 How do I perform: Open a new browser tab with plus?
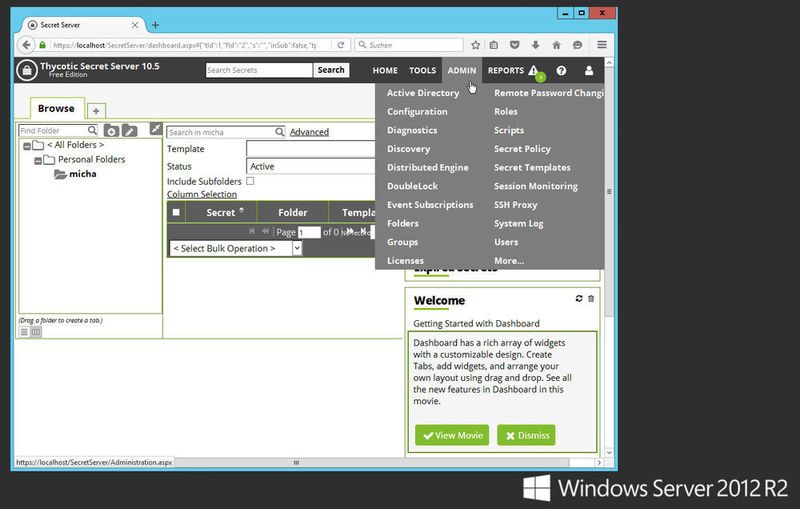pos(156,24)
